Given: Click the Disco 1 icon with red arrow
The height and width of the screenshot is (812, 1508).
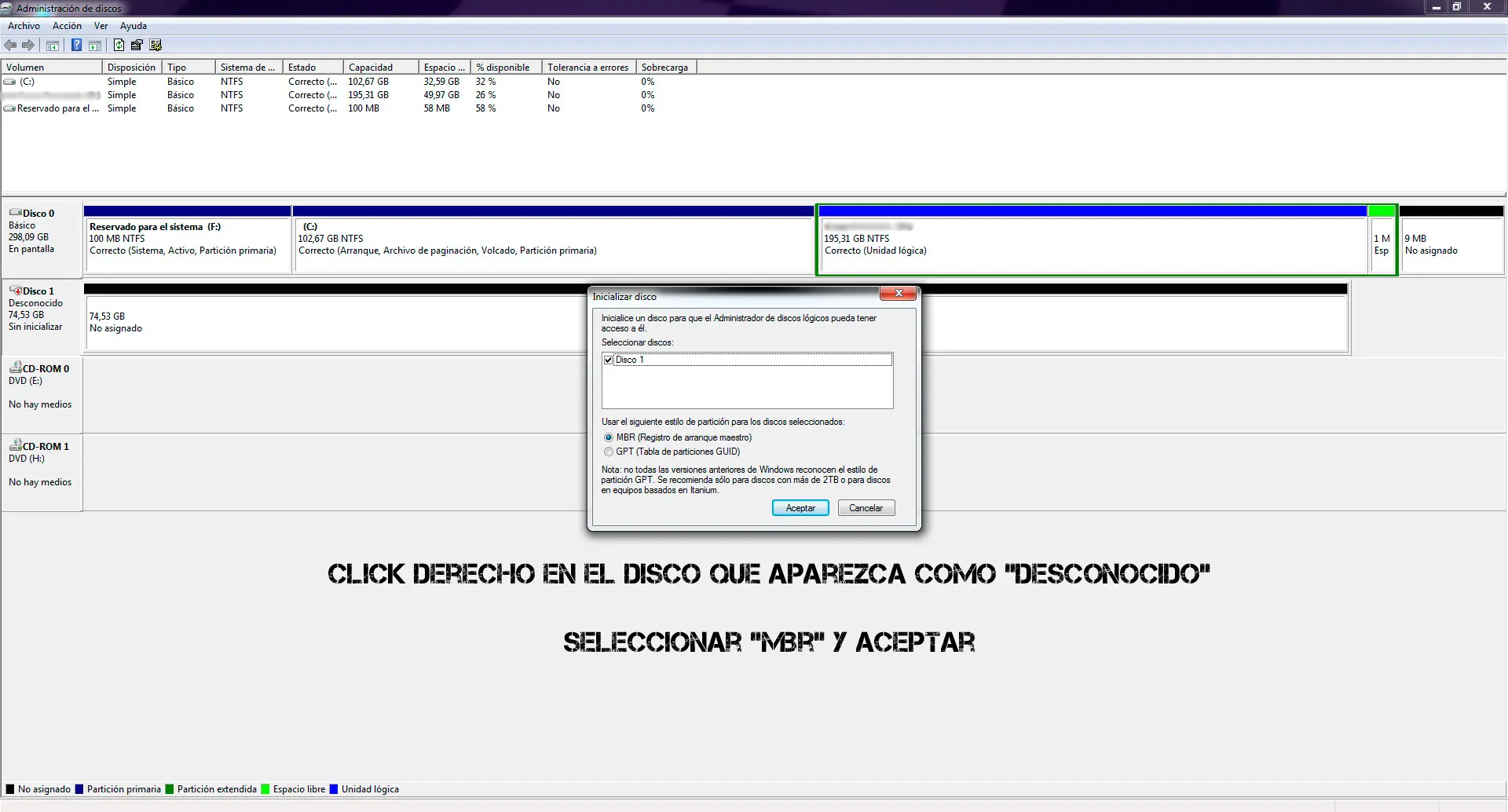Looking at the screenshot, I should (x=15, y=291).
